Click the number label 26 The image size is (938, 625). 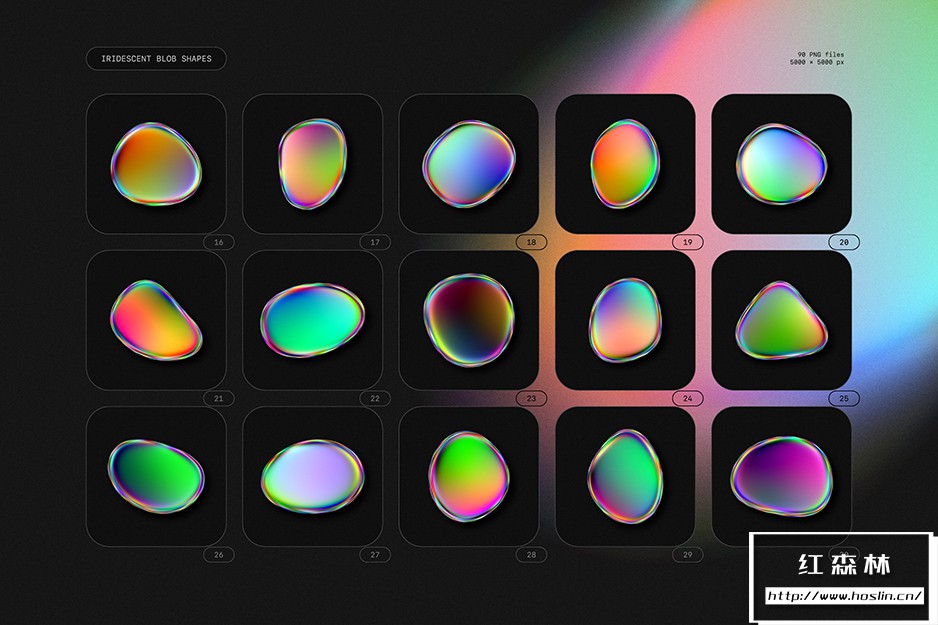pos(218,555)
